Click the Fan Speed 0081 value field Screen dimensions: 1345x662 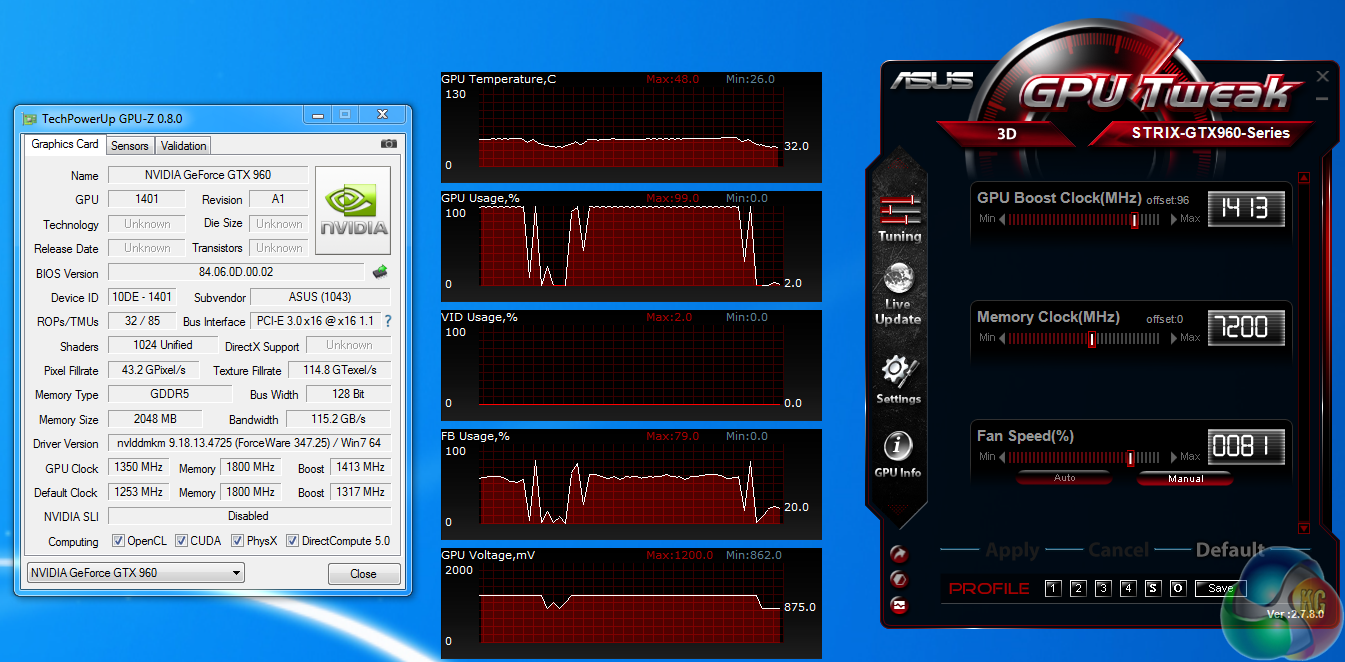point(1246,446)
